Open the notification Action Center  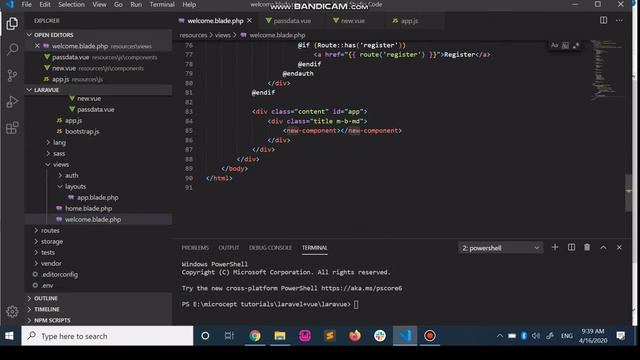pyautogui.click(x=621, y=336)
